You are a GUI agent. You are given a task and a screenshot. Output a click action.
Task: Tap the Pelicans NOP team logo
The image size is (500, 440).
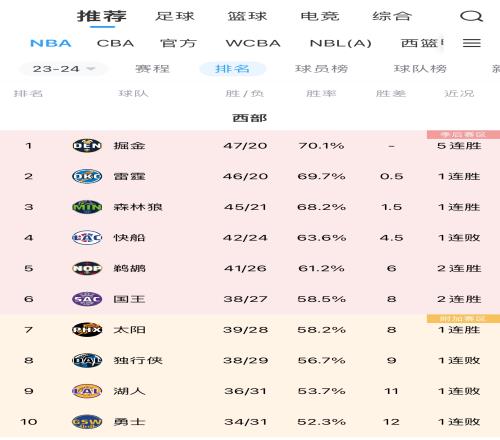point(87,268)
